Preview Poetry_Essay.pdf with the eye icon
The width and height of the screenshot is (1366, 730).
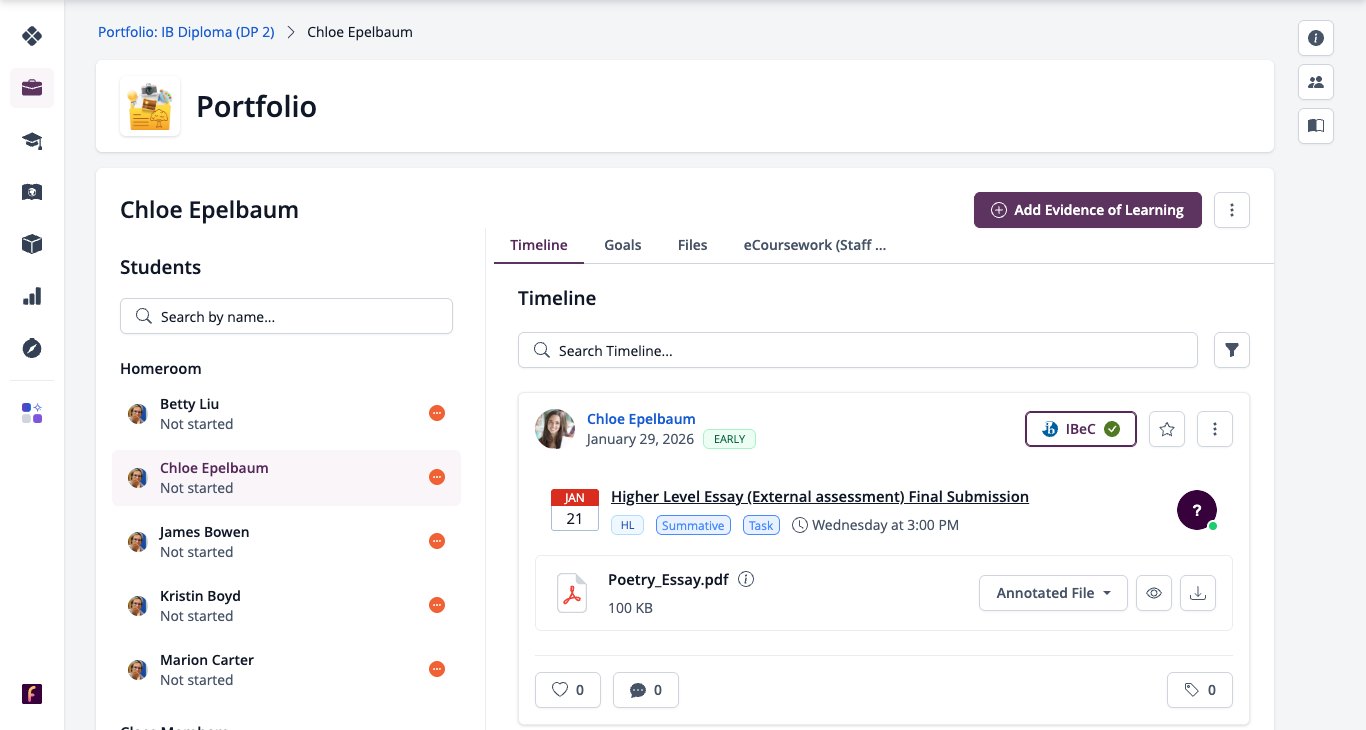[1154, 593]
